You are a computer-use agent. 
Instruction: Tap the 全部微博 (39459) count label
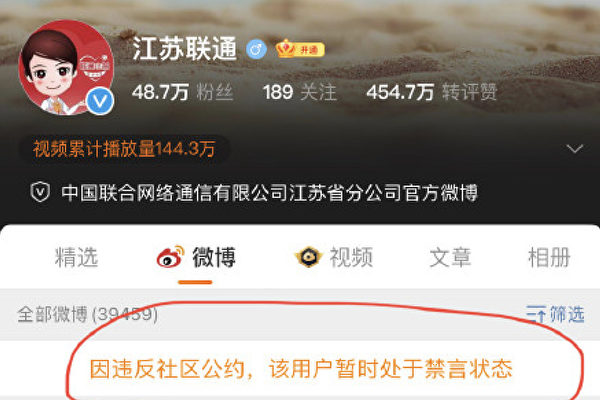[x=88, y=315]
